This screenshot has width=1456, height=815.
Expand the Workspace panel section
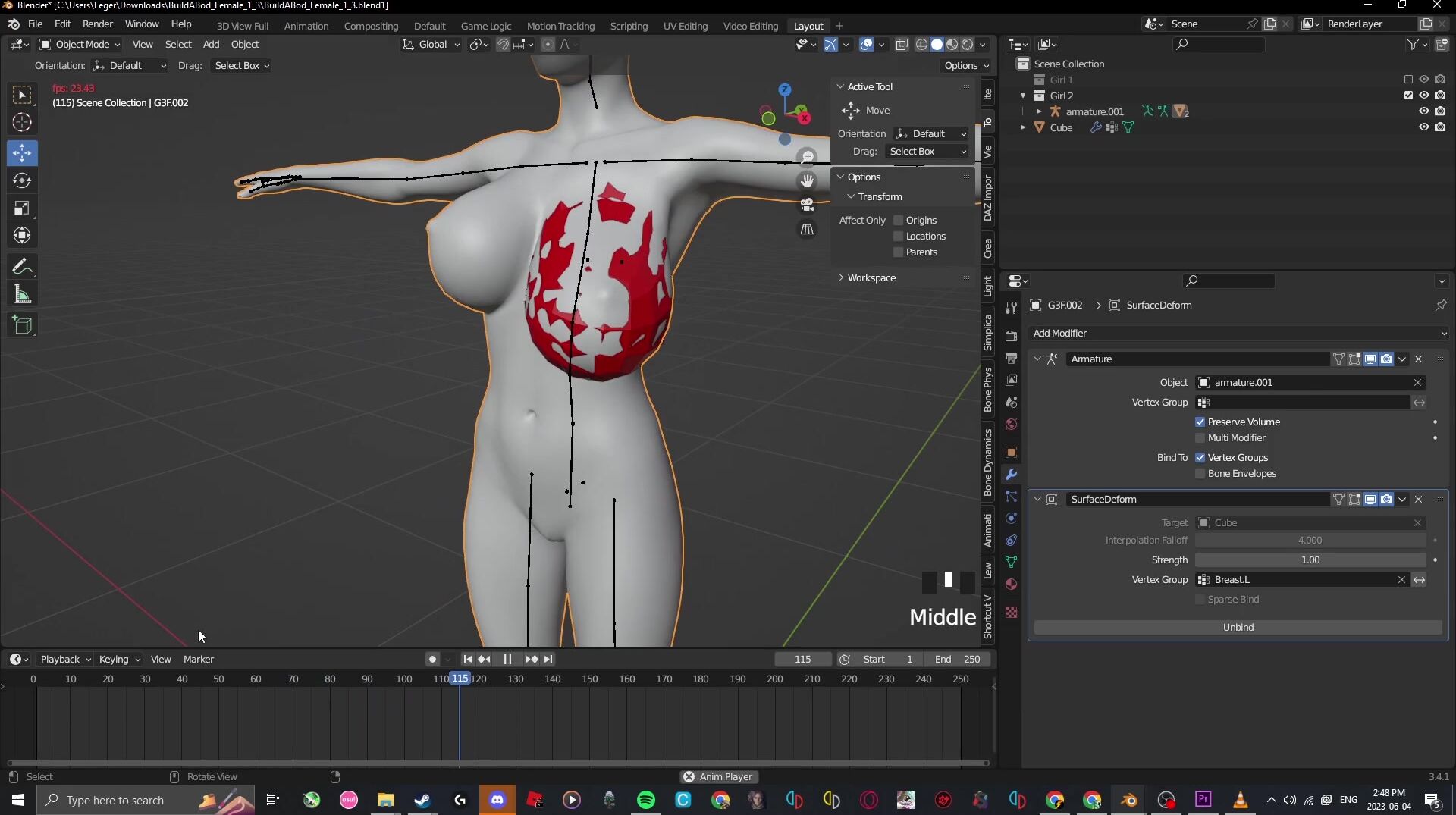point(871,277)
